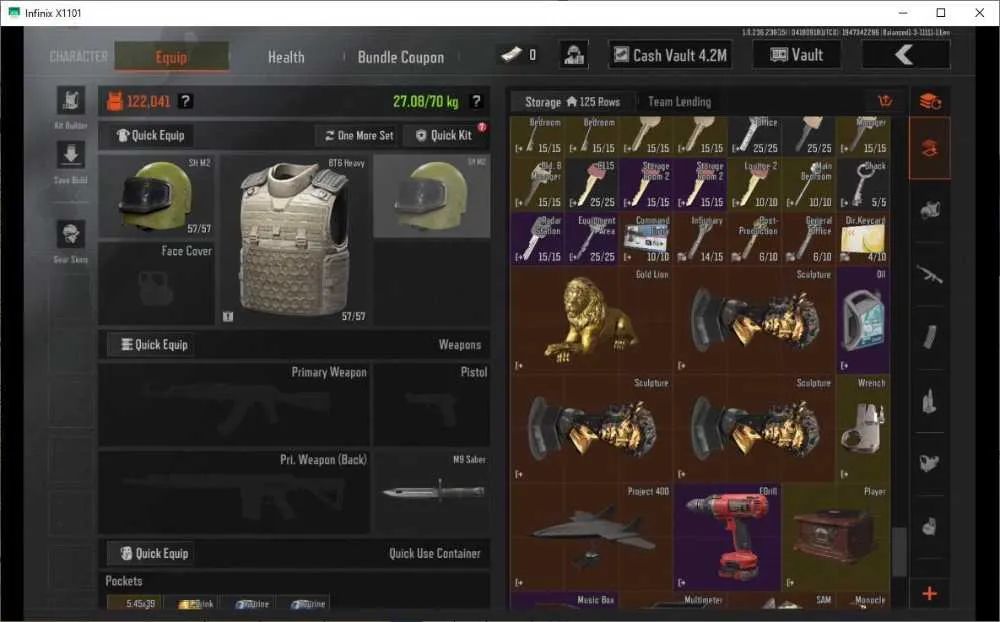Click the orange stacked-layers refresh icon above the category list
1000x622 pixels.
pos(930,101)
